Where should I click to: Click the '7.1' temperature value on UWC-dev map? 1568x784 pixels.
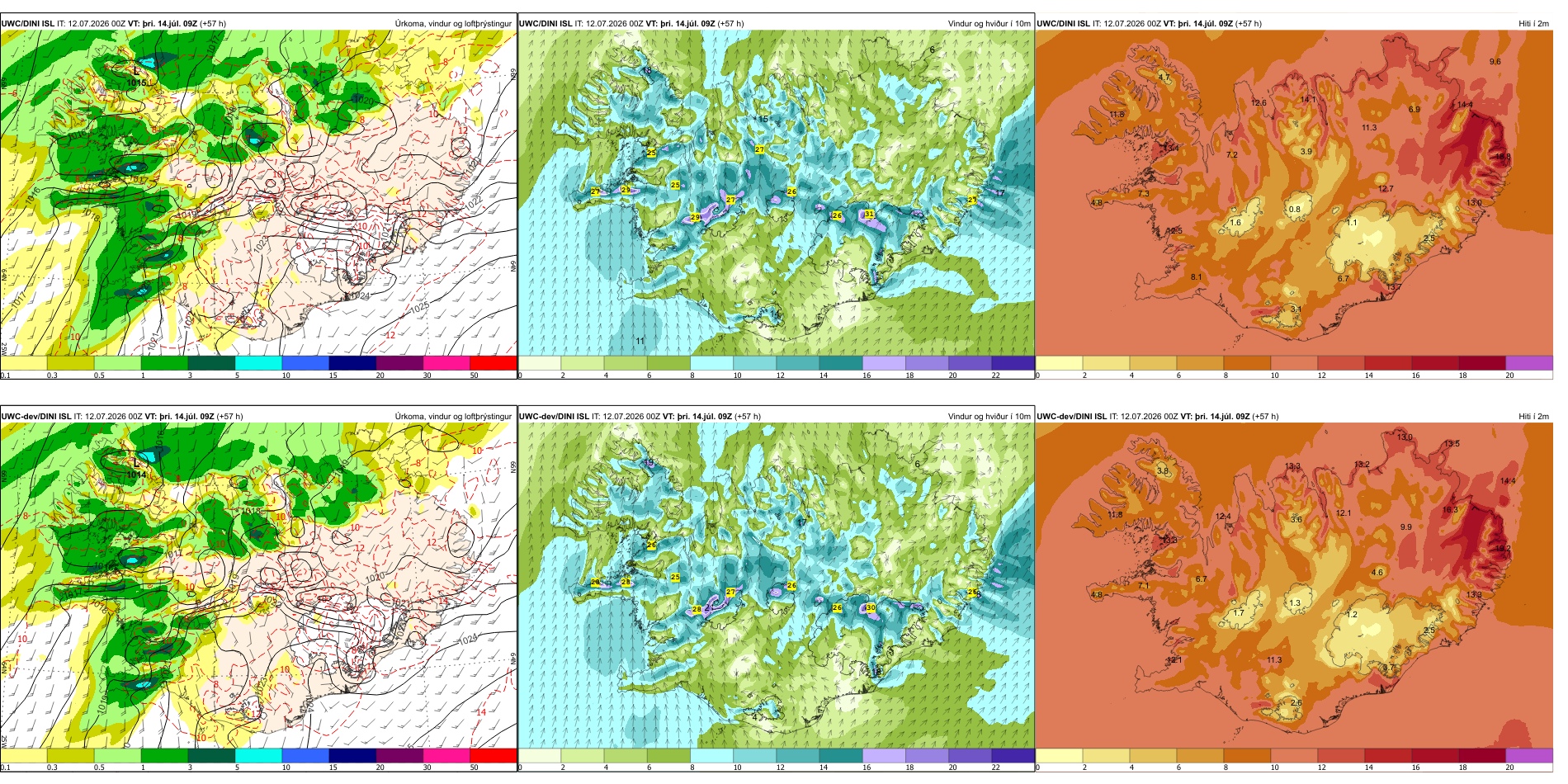(1143, 586)
